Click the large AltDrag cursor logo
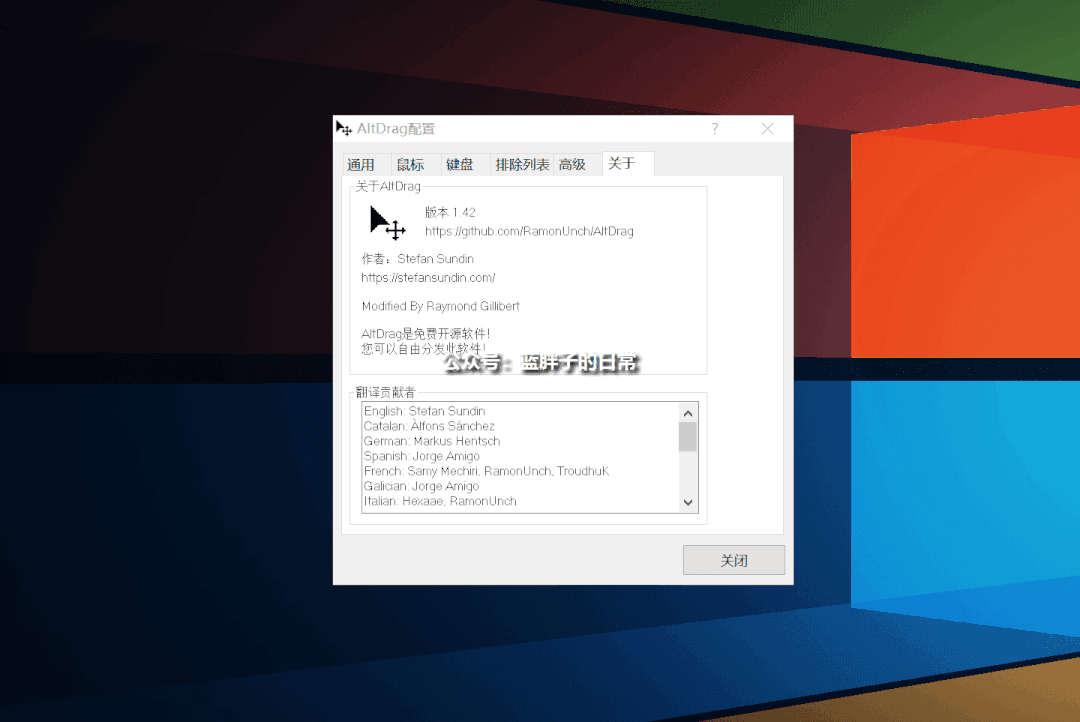This screenshot has width=1080, height=722. click(x=387, y=223)
